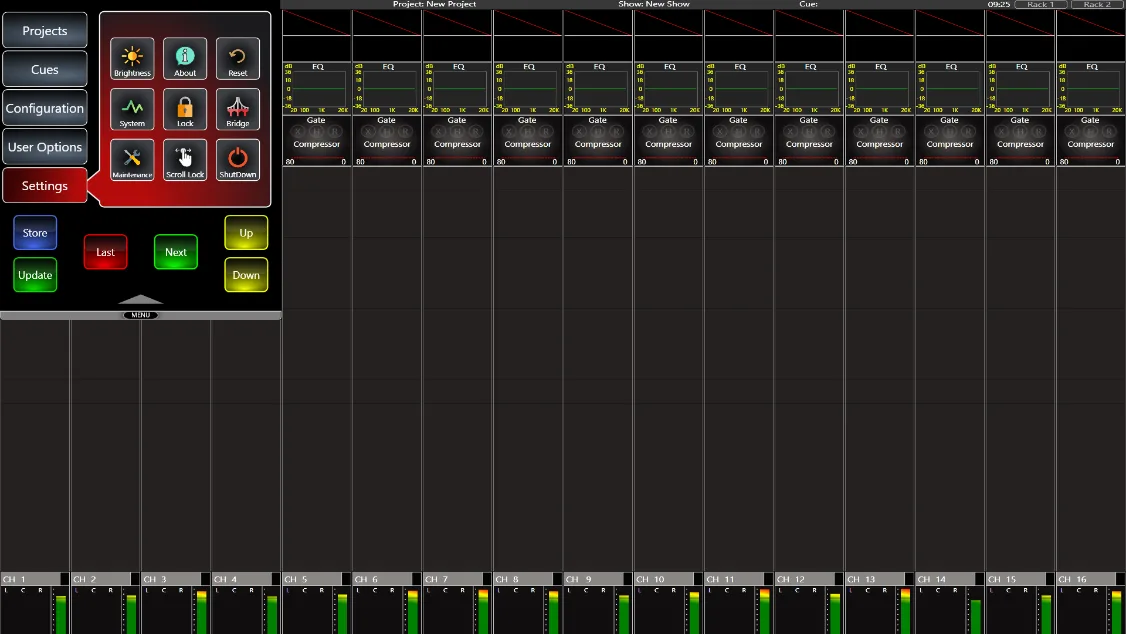Open the Projects menu
The image size is (1126, 634).
pyautogui.click(x=45, y=31)
